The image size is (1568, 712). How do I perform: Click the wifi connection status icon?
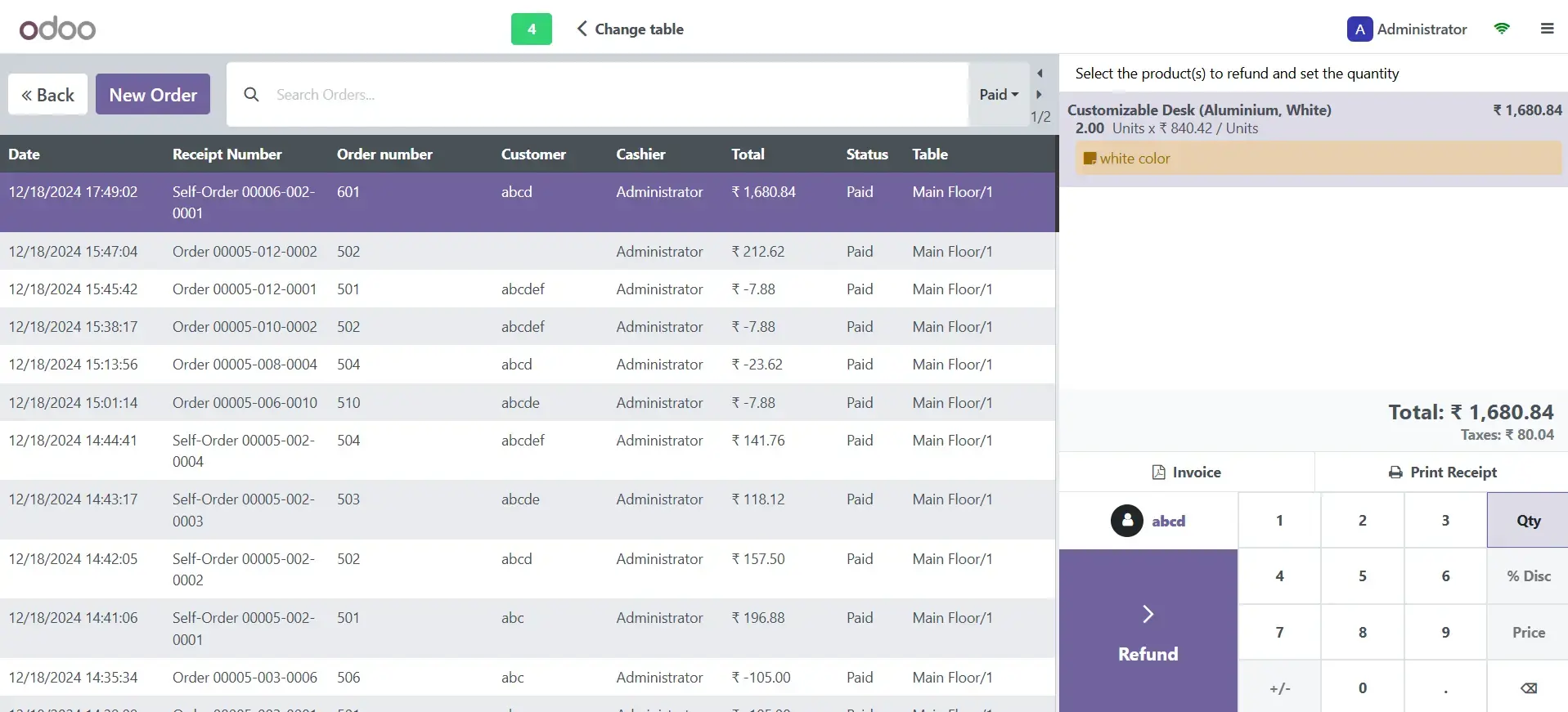point(1502,29)
